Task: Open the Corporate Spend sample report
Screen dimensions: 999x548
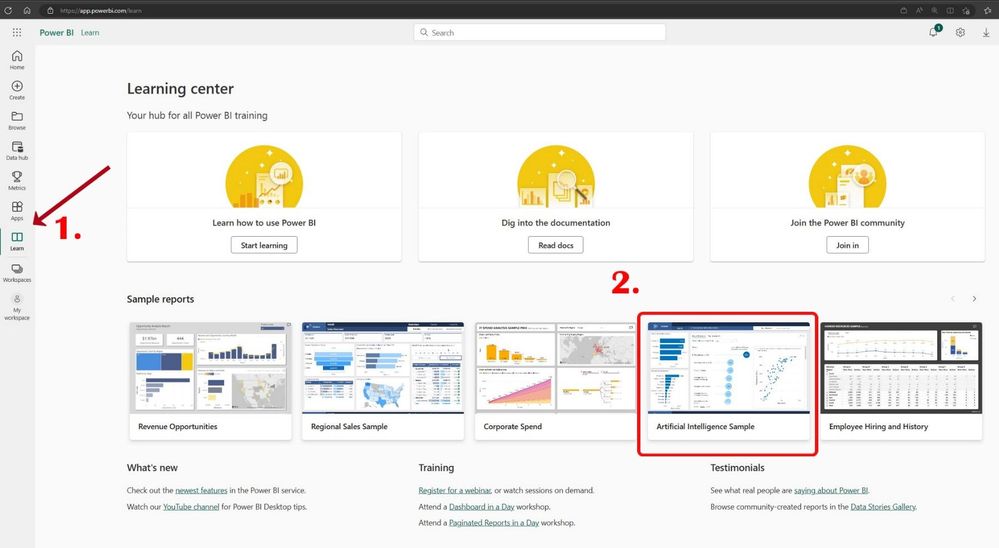Action: pos(556,381)
